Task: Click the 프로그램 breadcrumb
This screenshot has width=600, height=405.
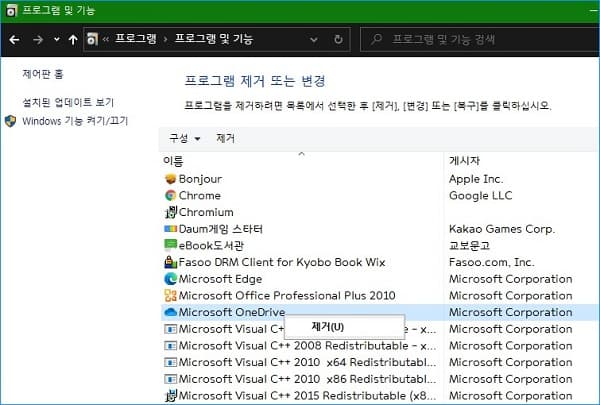Action: tap(136, 39)
